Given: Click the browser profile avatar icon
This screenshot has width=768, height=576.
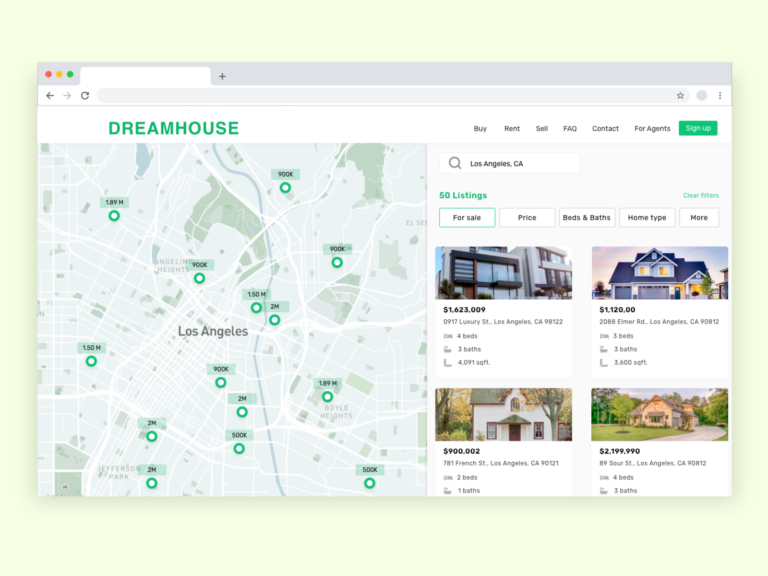Looking at the screenshot, I should [702, 96].
